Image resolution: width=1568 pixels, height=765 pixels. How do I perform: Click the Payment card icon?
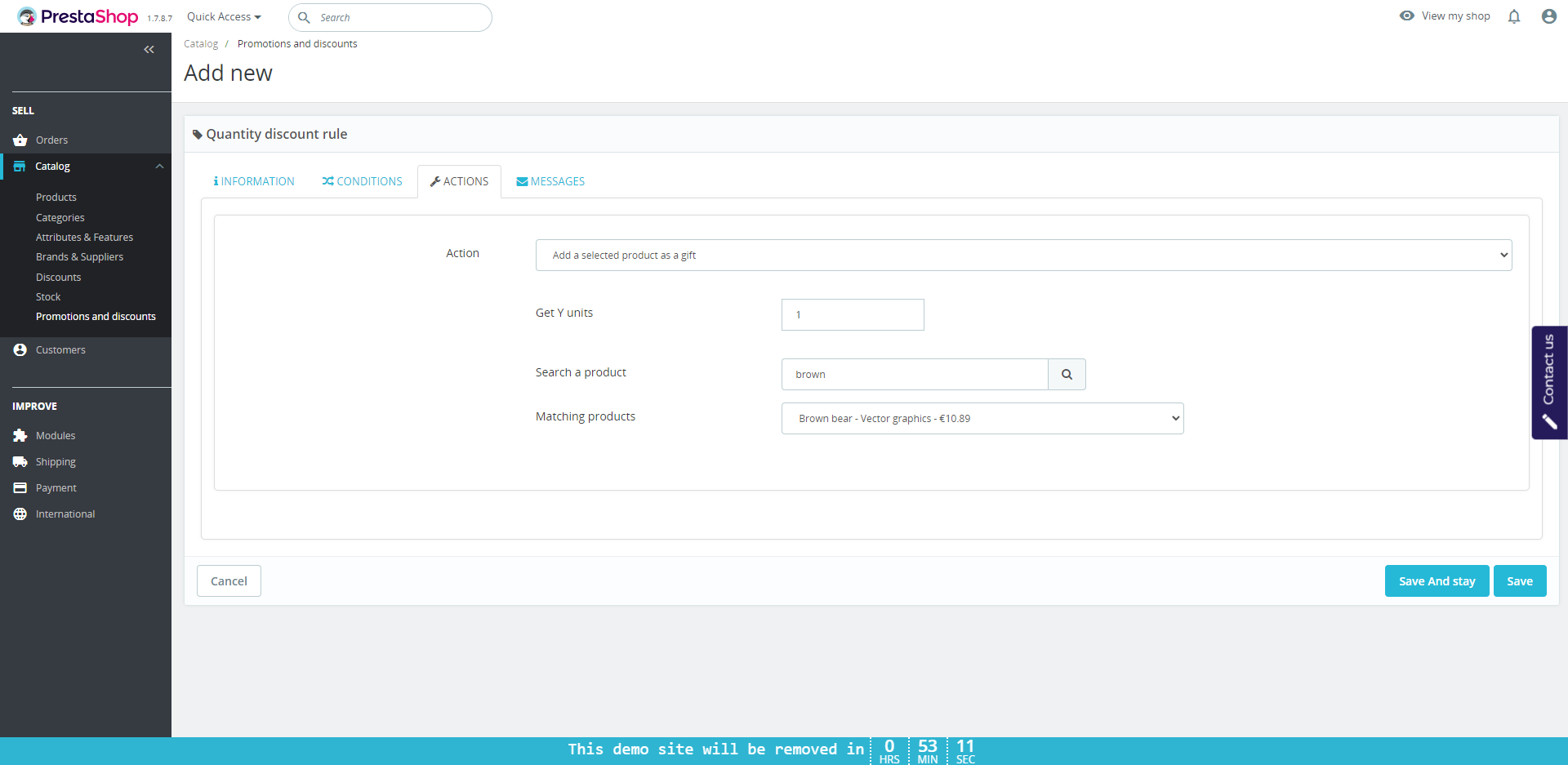[x=20, y=488]
